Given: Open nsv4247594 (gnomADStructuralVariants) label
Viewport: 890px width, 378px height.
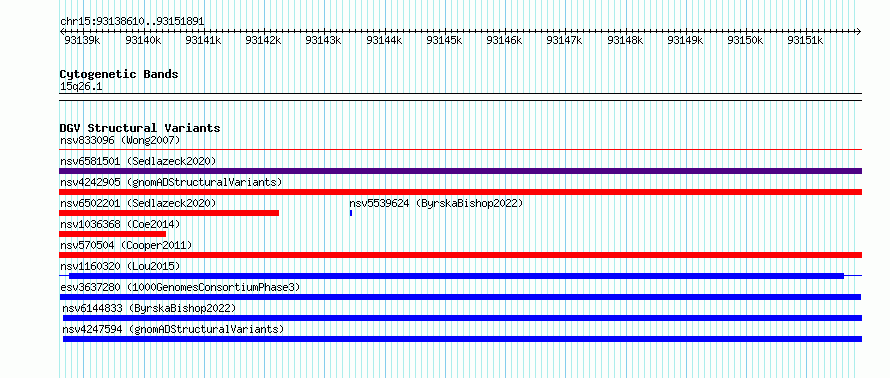Looking at the screenshot, I should pos(173,329).
